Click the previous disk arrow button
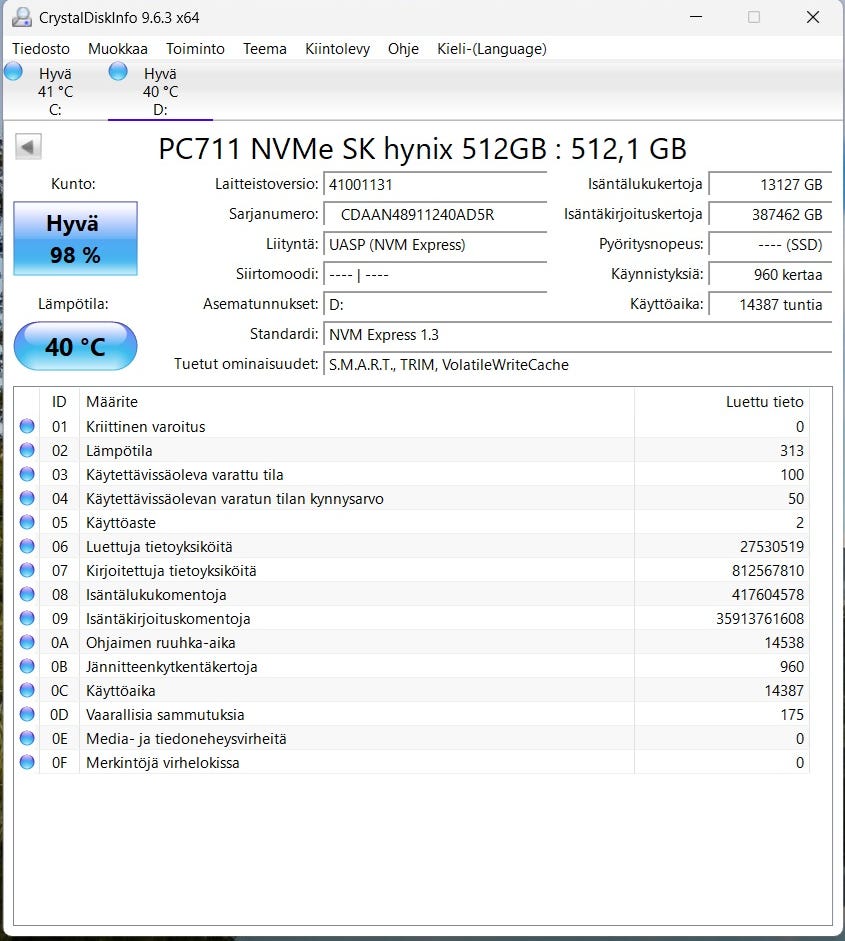 [28, 146]
